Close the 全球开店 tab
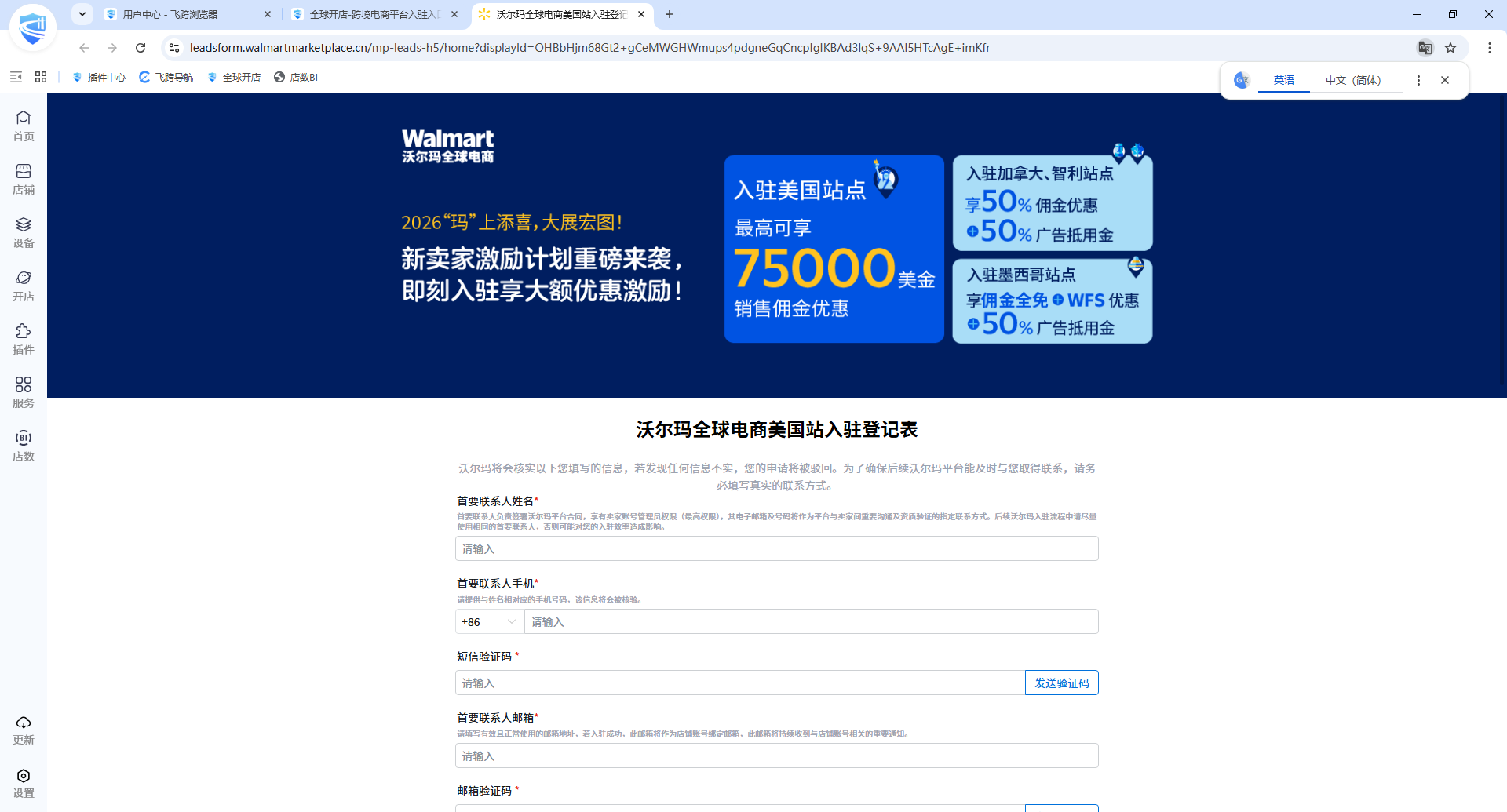Image resolution: width=1507 pixels, height=812 pixels. point(454,14)
